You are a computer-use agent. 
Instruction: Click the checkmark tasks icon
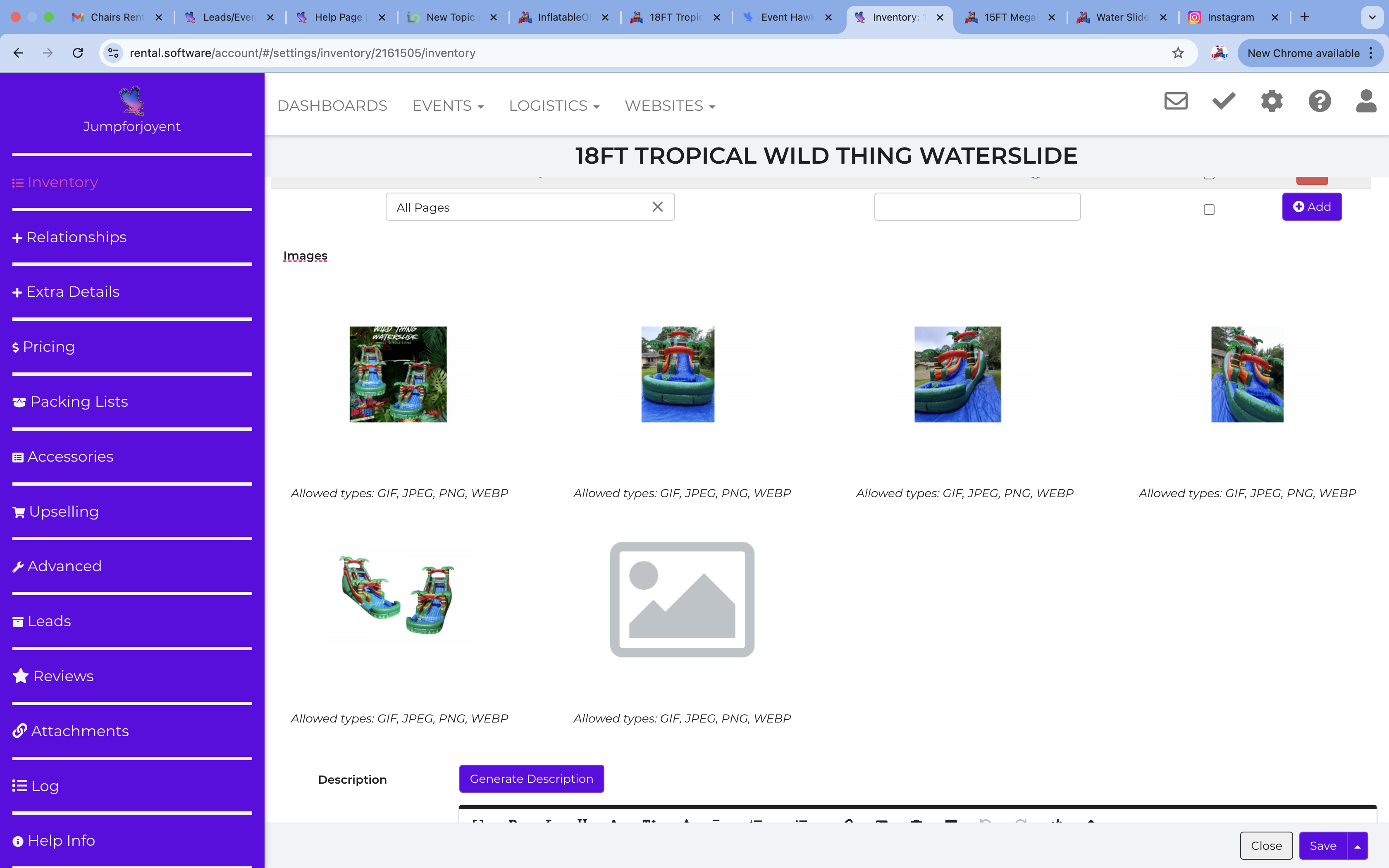[x=1223, y=101]
